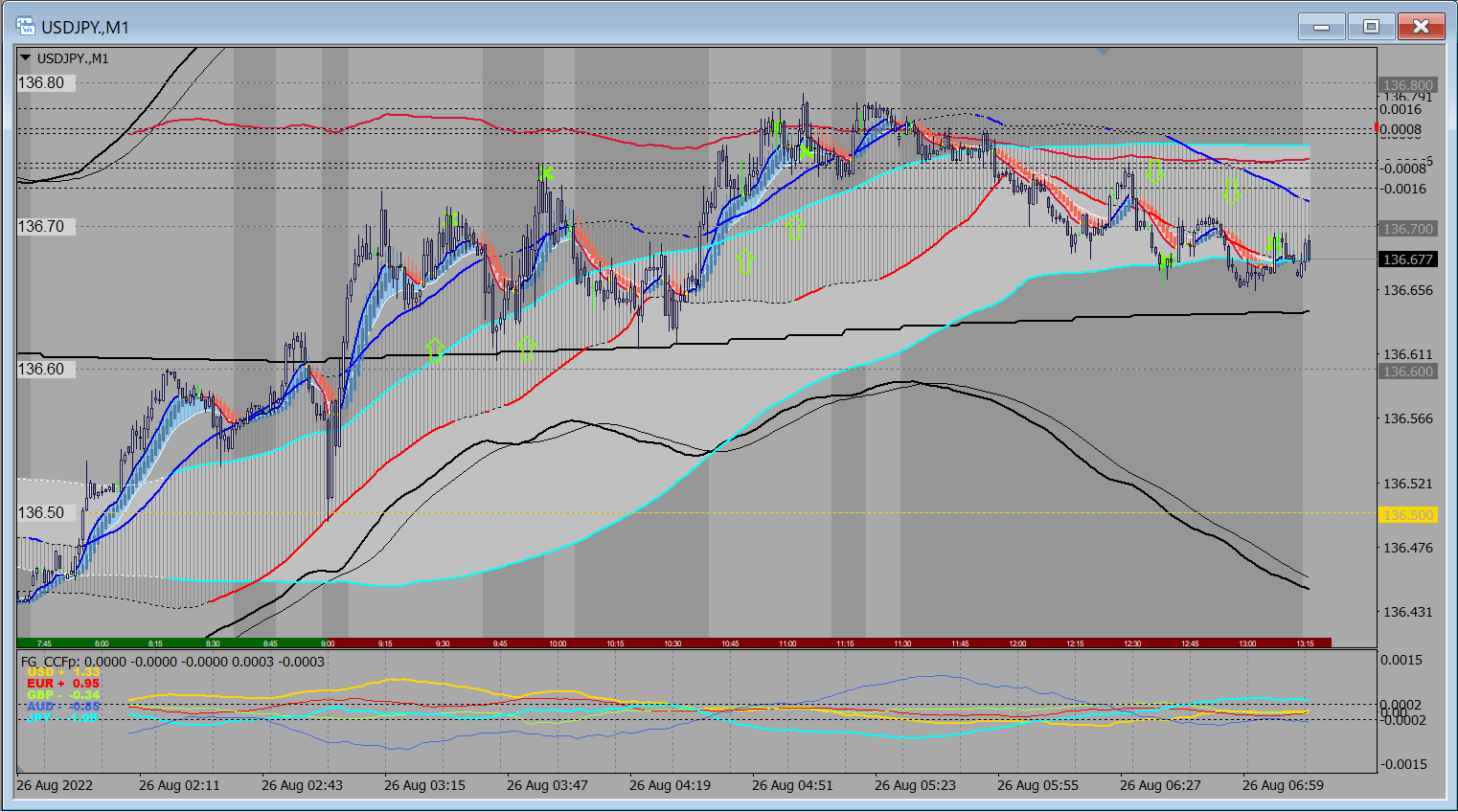This screenshot has width=1458, height=812.
Task: Click the chart shift triangle marker at top
Action: [x=1103, y=52]
